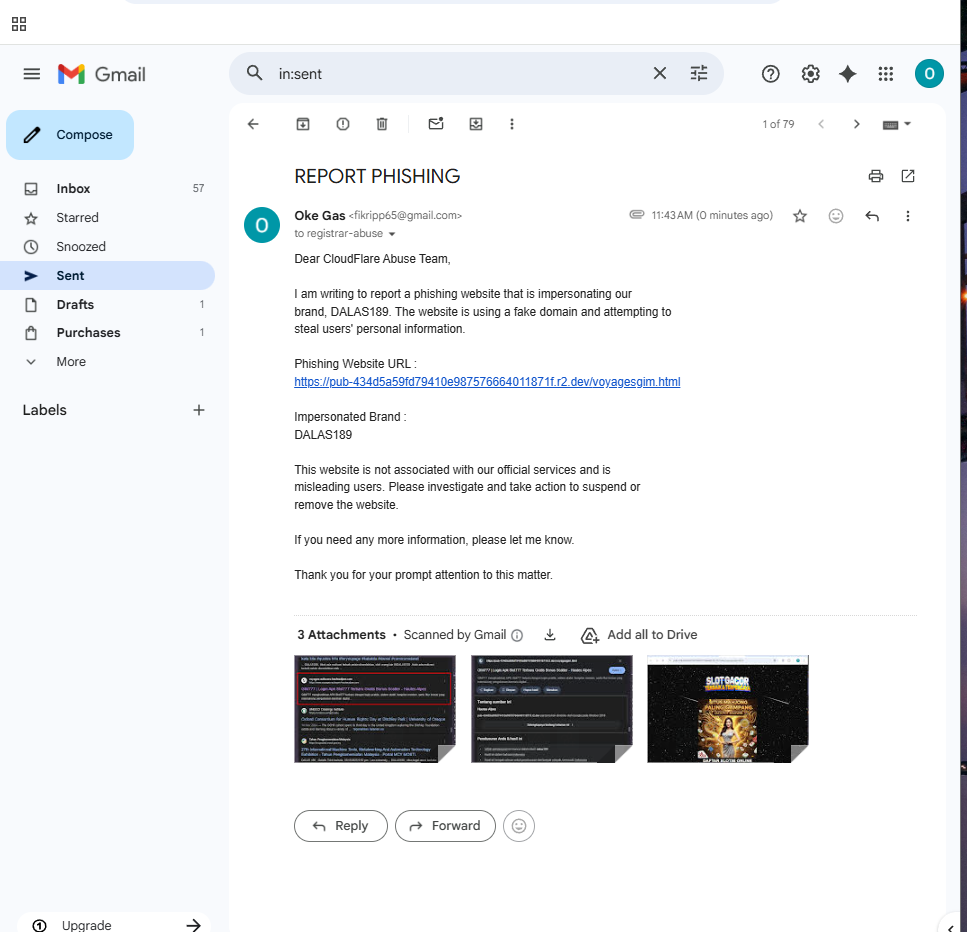Open the first attachment with red box
967x932 pixels.
(375, 709)
